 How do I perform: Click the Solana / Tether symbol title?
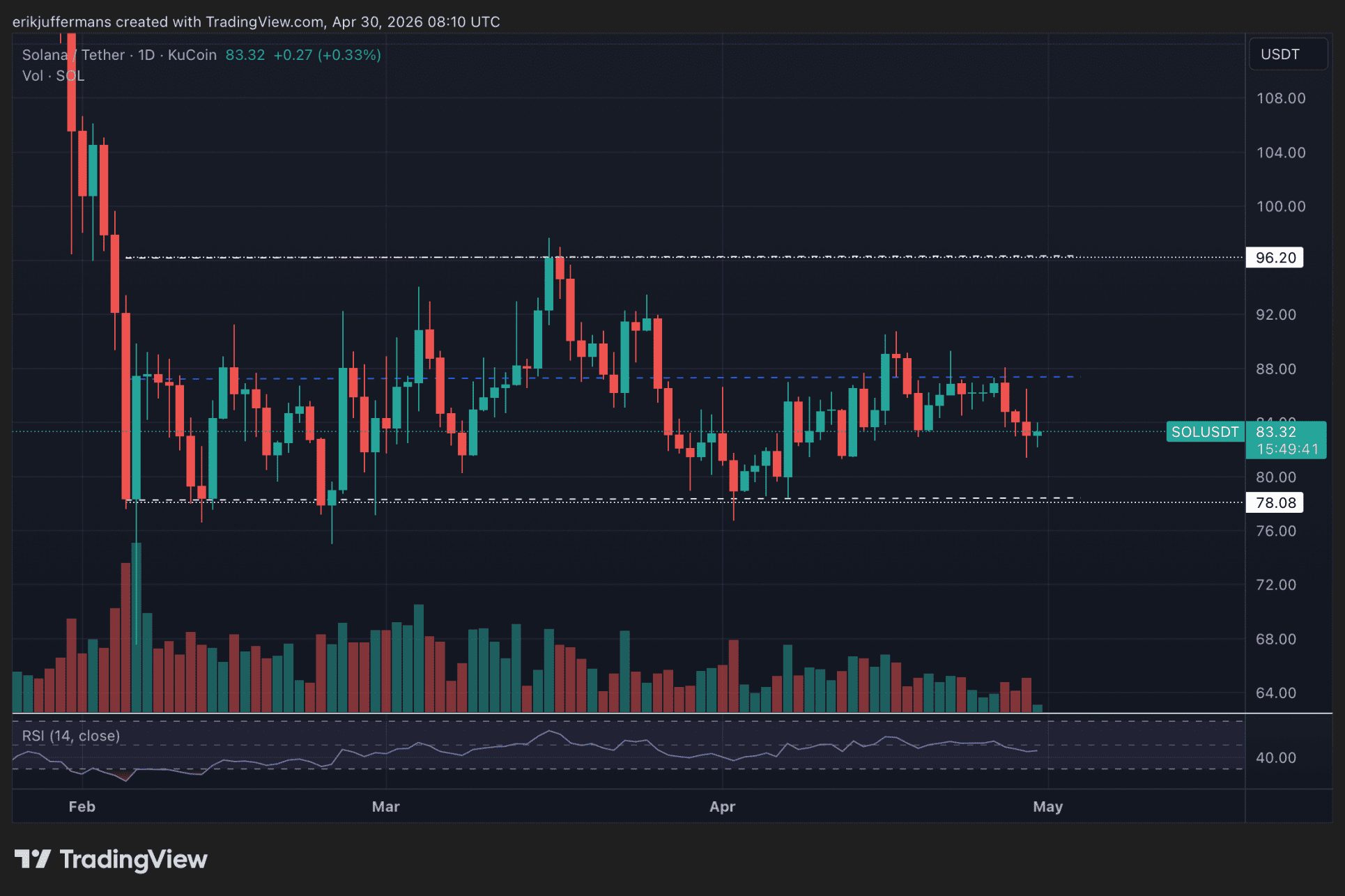(x=73, y=55)
